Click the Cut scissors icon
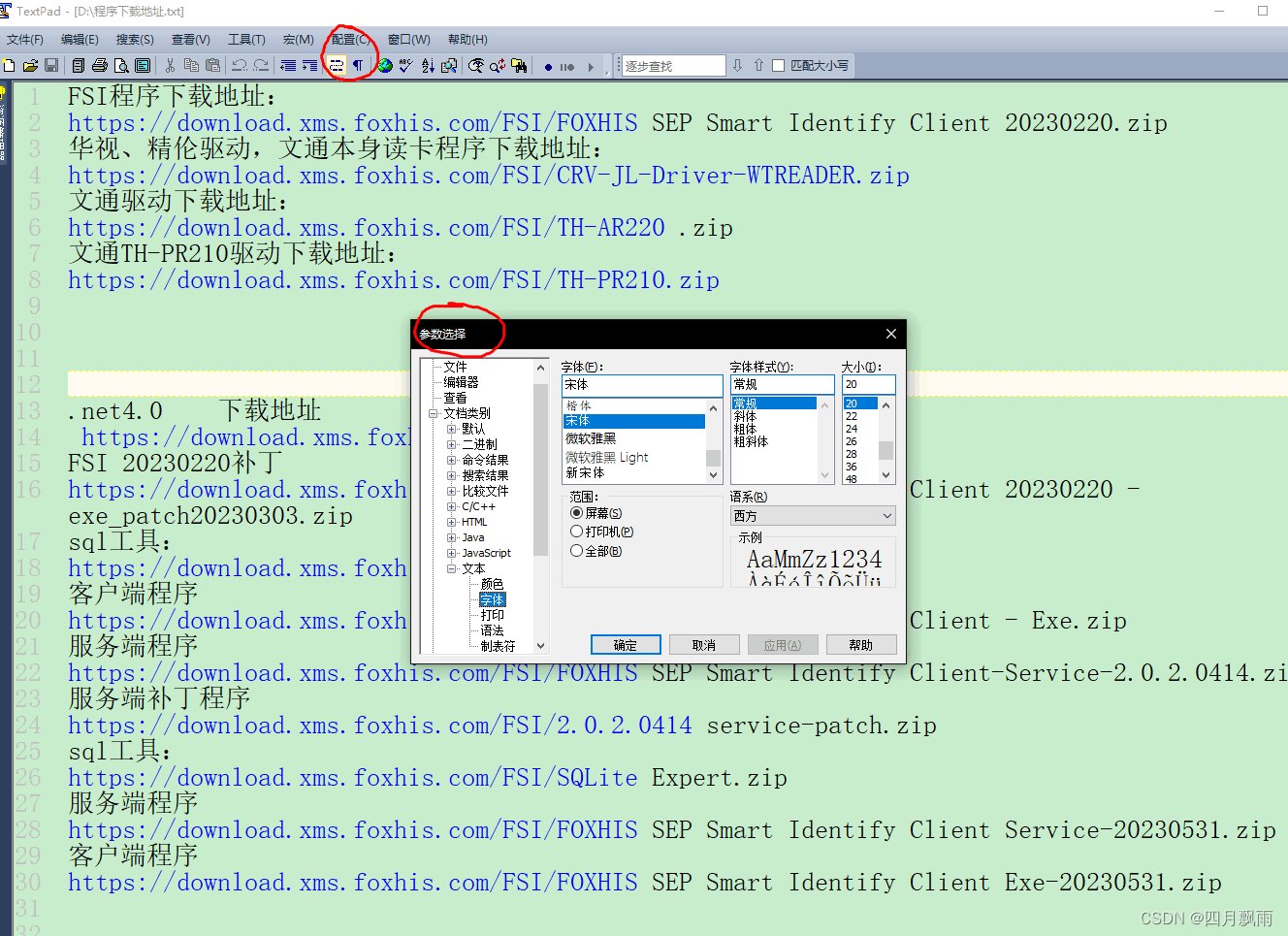The width and height of the screenshot is (1288, 936). tap(170, 66)
